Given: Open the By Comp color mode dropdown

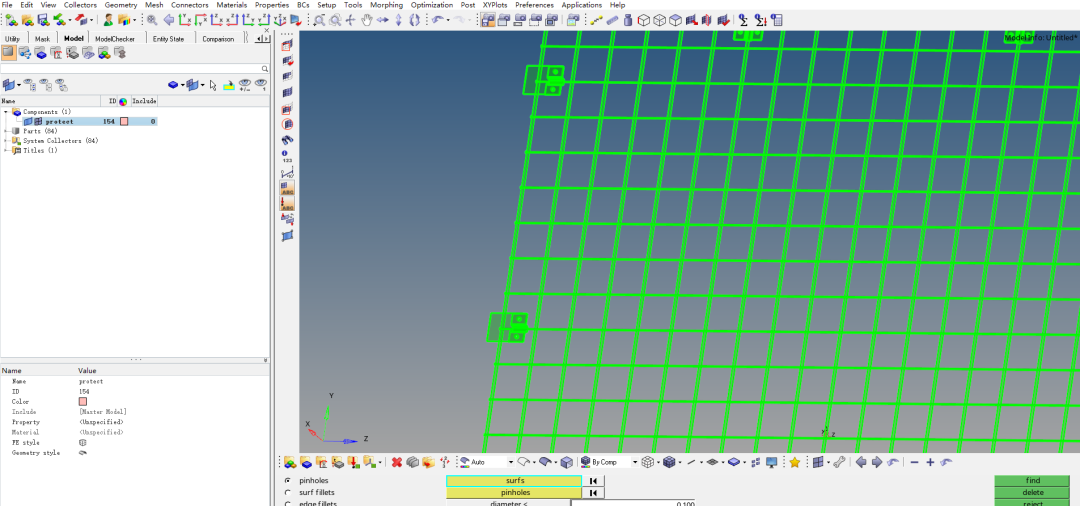Looking at the screenshot, I should tap(635, 462).
